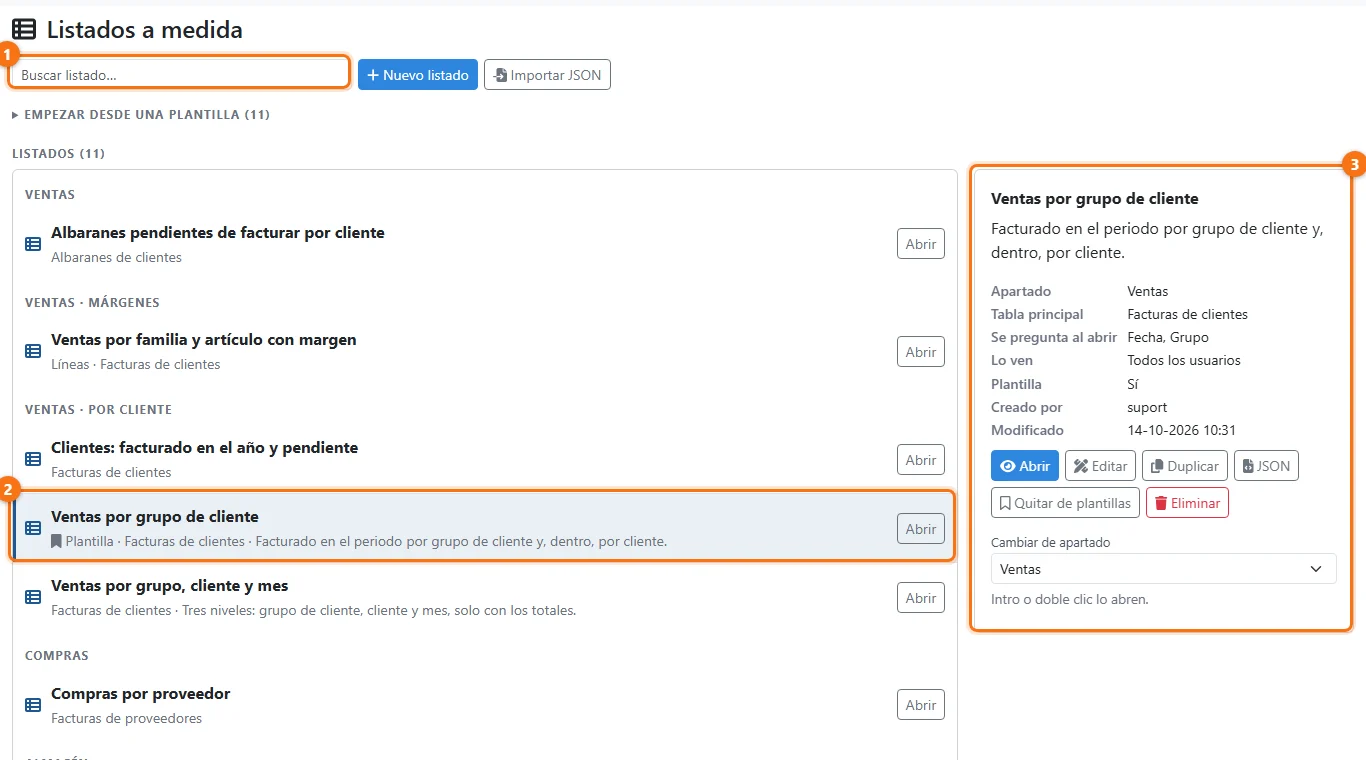Click the Modificado date 14-10-2026 10:31

(1182, 430)
